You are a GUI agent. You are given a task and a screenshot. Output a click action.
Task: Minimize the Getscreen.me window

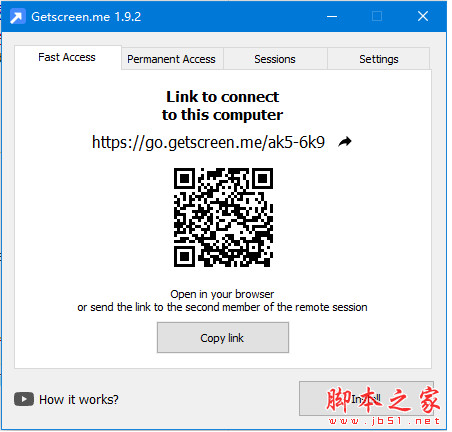(x=332, y=16)
